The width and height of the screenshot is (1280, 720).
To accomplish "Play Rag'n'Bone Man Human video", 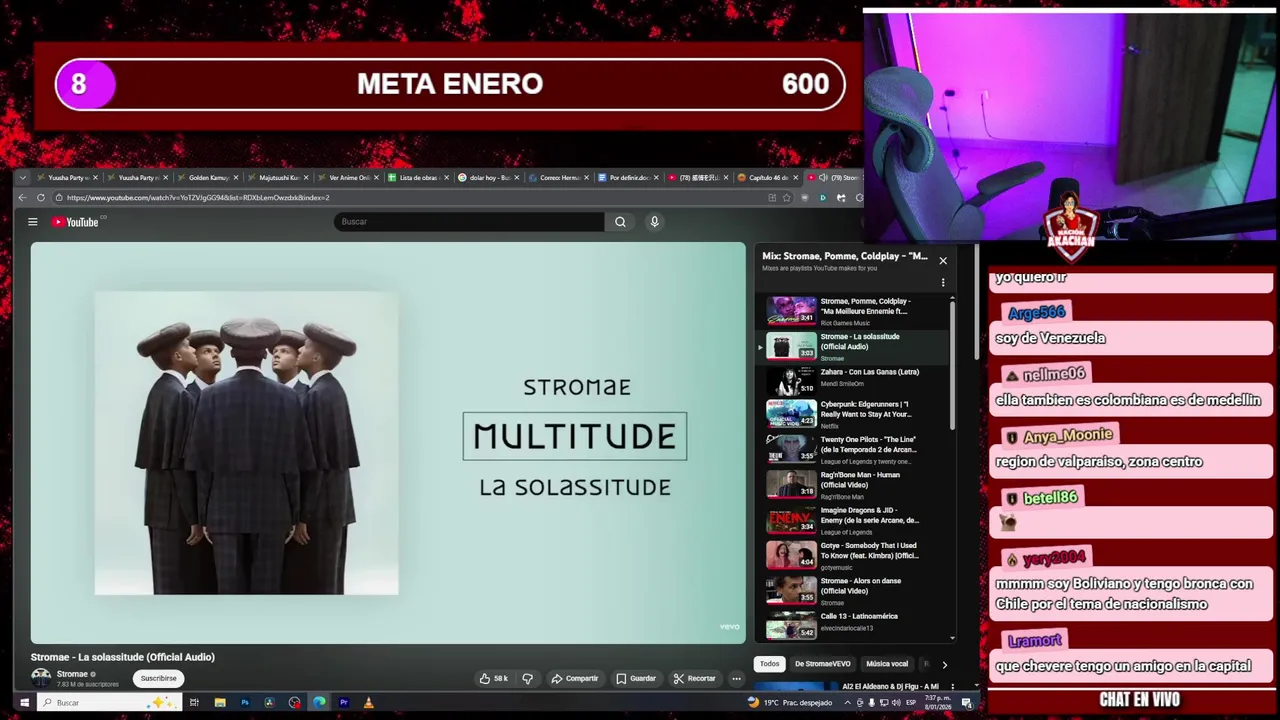I will click(853, 485).
